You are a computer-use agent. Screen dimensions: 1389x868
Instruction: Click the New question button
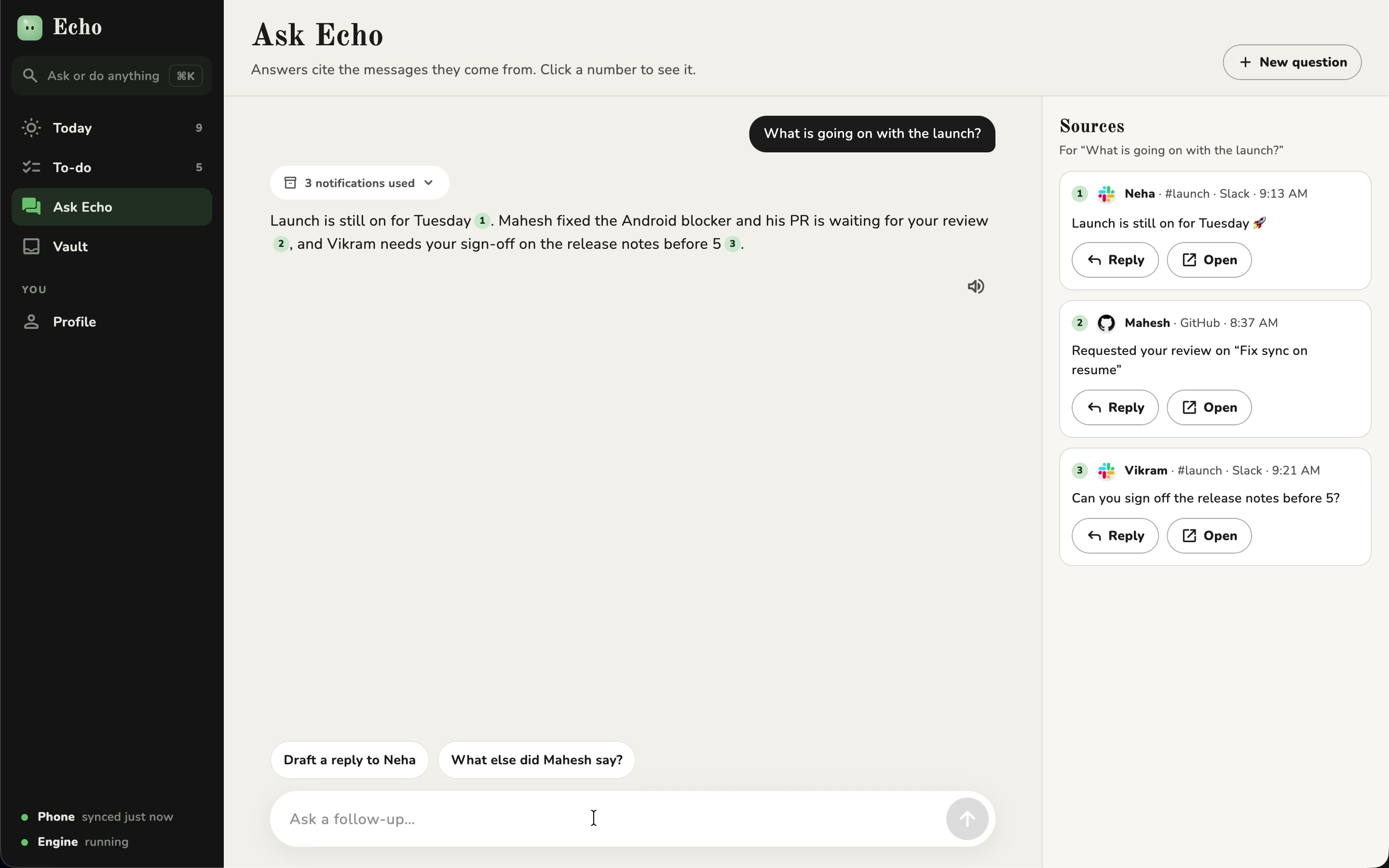[1292, 62]
